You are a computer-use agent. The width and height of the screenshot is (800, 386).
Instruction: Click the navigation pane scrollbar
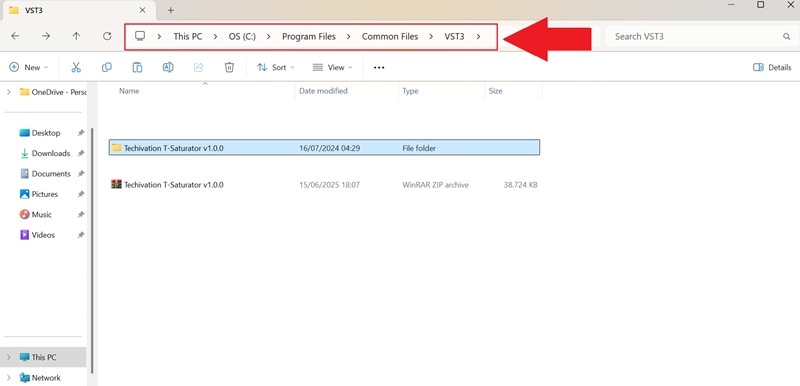92,250
